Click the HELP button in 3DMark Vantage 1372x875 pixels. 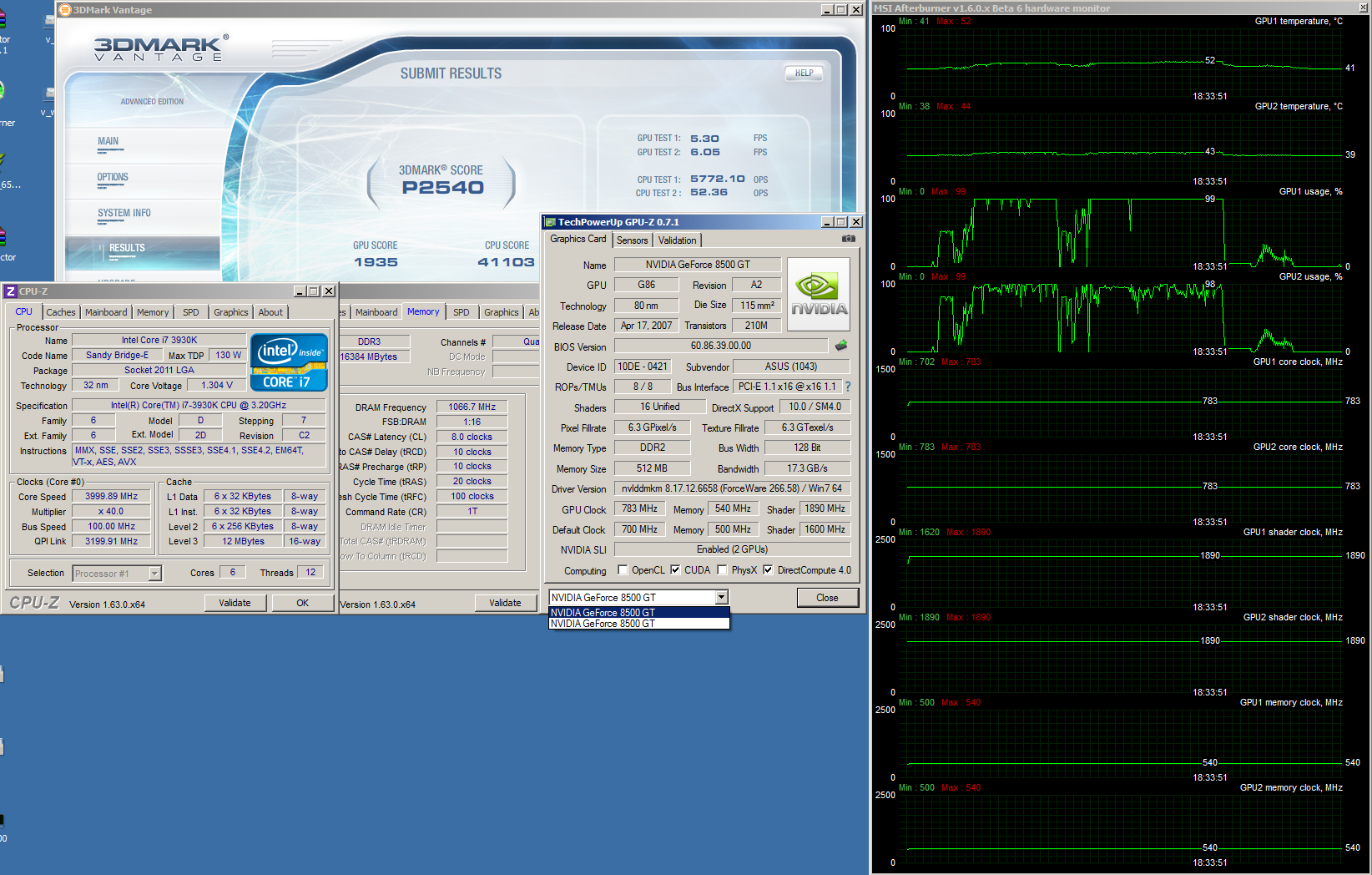804,73
